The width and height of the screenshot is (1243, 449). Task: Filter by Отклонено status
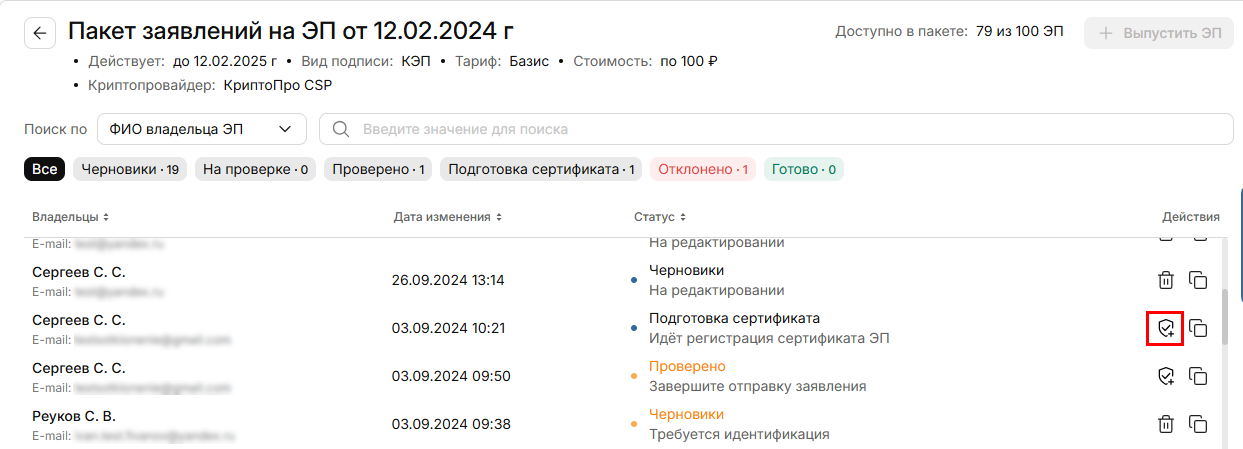pyautogui.click(x=702, y=170)
